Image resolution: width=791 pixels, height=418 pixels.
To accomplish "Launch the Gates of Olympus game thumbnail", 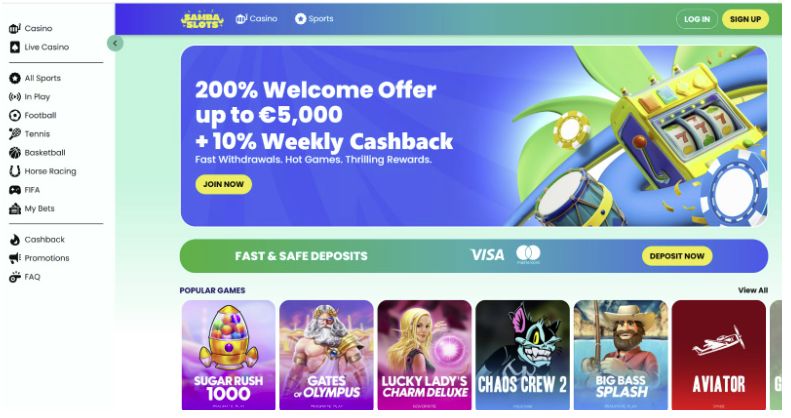I will [326, 355].
